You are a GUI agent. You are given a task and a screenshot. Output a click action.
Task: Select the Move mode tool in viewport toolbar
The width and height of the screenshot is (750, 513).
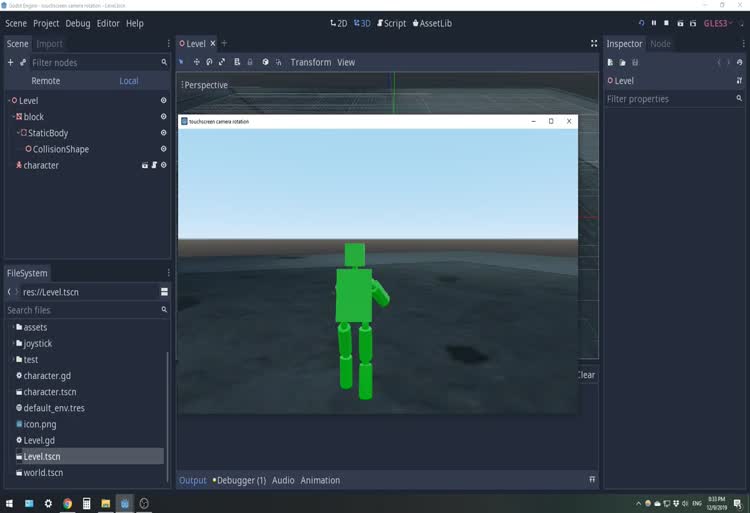click(x=196, y=62)
